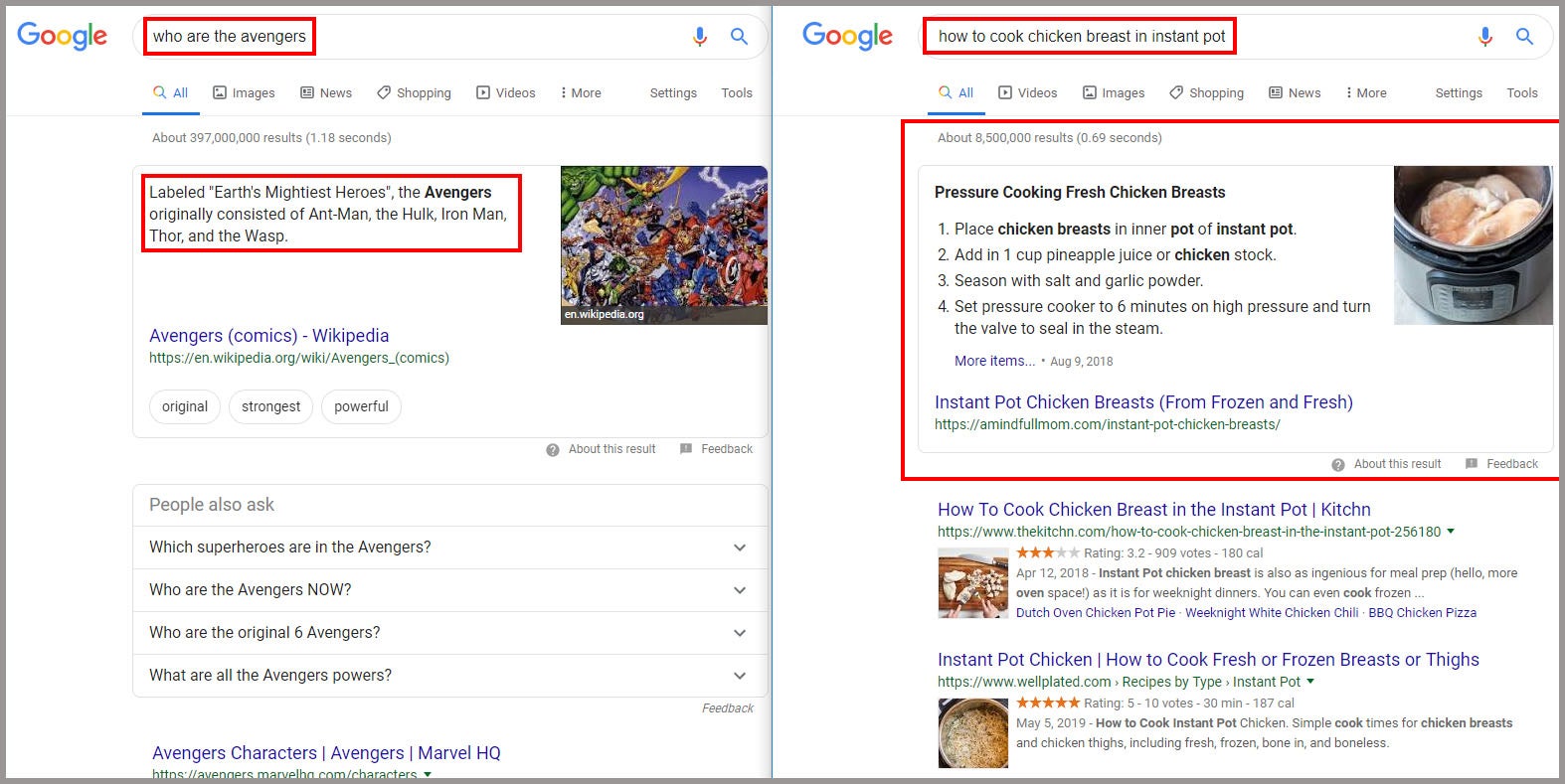Click the question mark icon beside right 'About this result'

pyautogui.click(x=1338, y=465)
